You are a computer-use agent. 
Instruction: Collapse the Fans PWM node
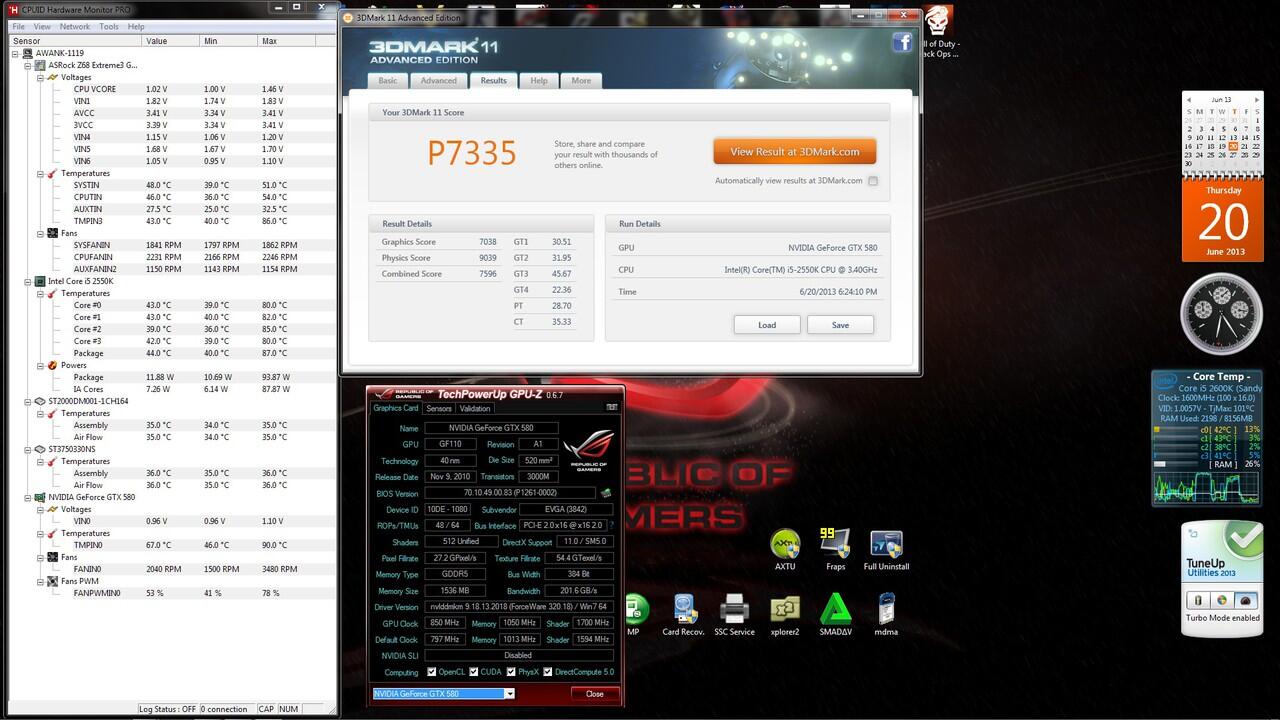[39, 581]
